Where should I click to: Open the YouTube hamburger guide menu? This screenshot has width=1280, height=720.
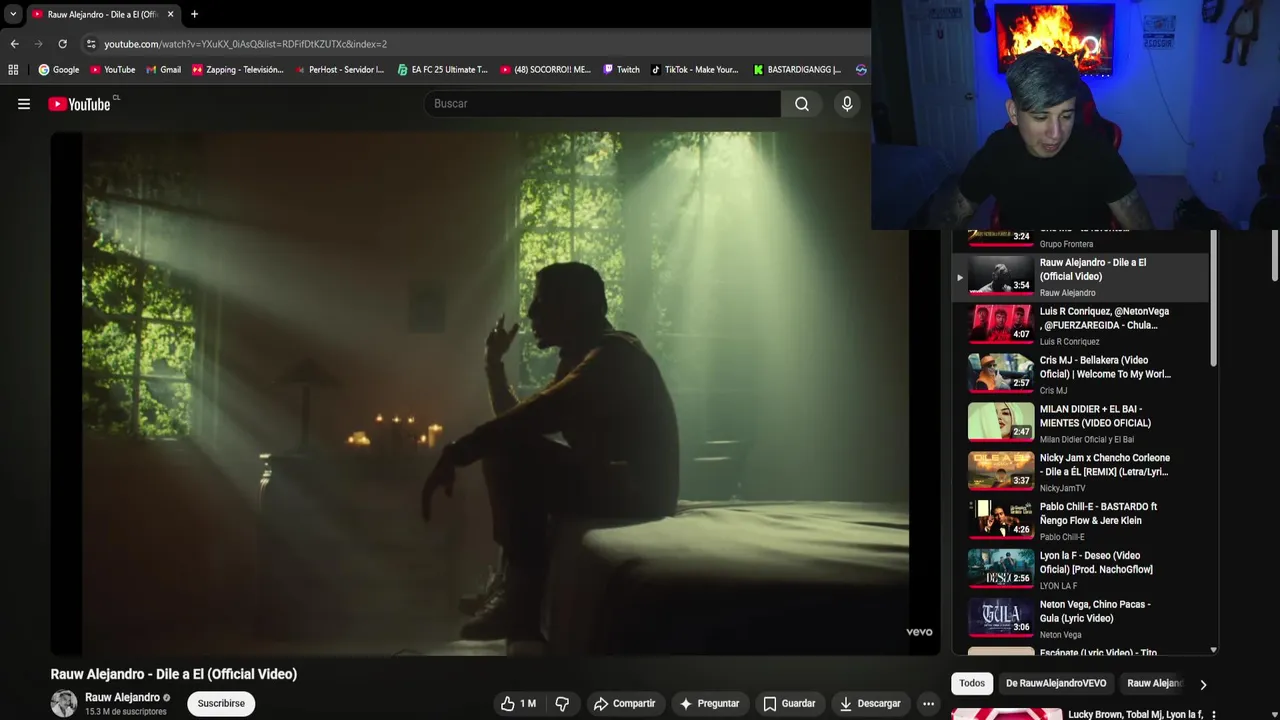[24, 104]
